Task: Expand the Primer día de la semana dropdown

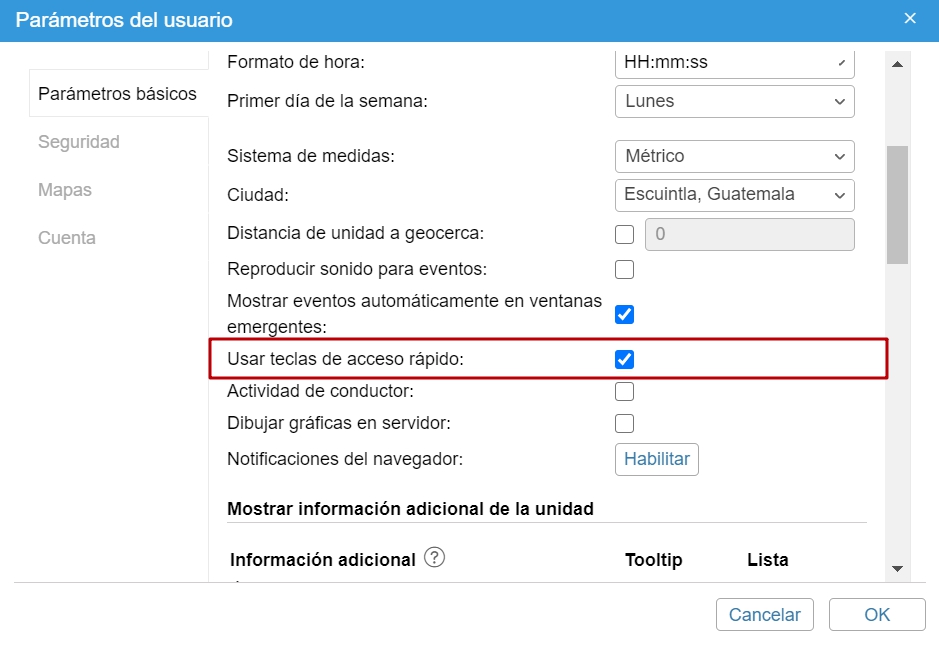Action: [734, 101]
